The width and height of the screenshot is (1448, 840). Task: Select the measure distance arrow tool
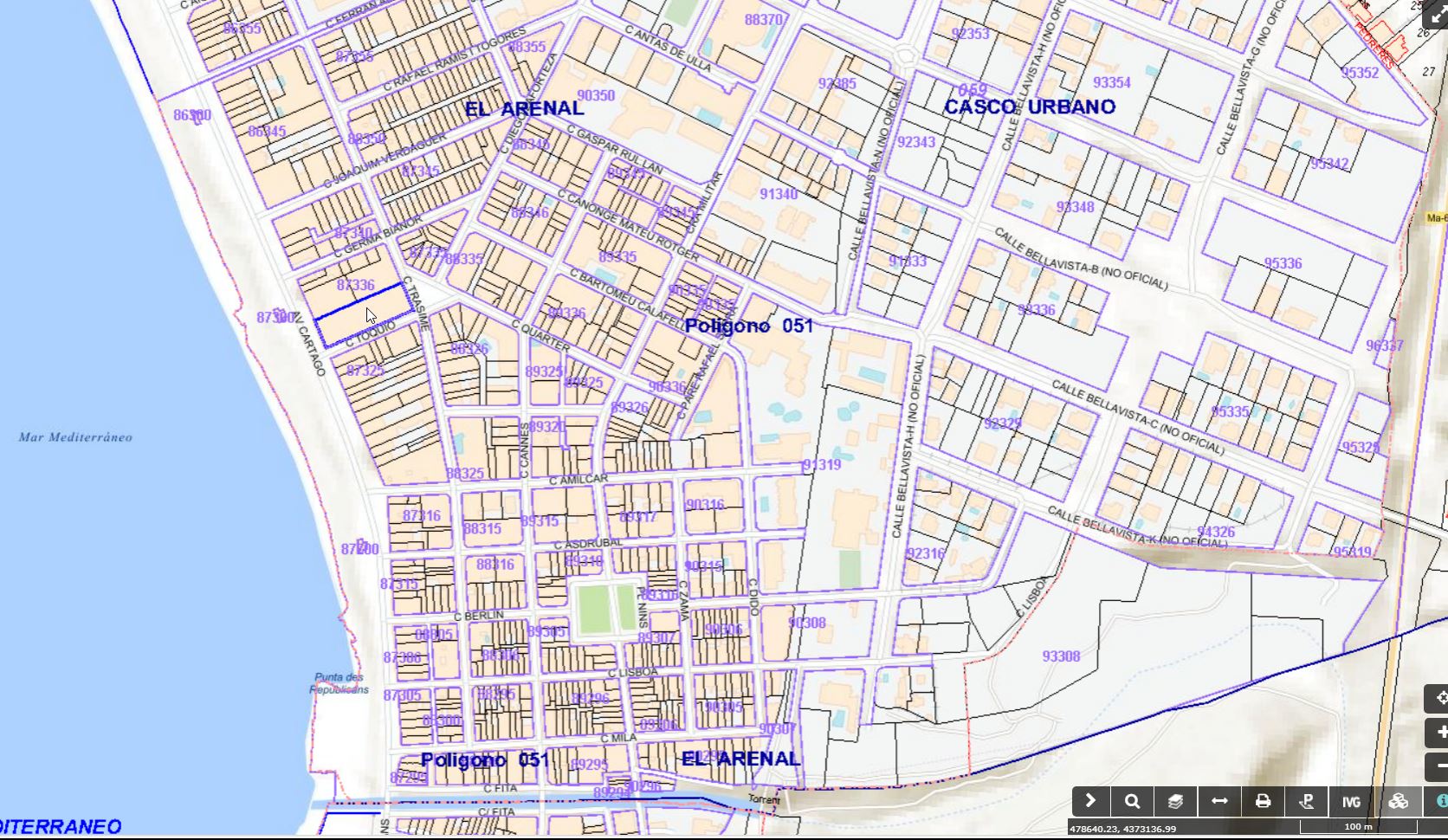(x=1219, y=801)
